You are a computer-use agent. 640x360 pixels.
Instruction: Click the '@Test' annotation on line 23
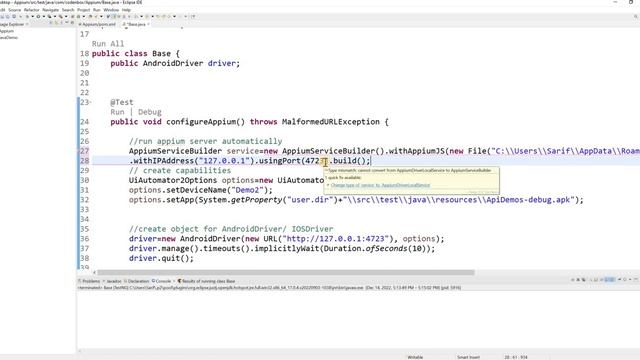point(122,102)
